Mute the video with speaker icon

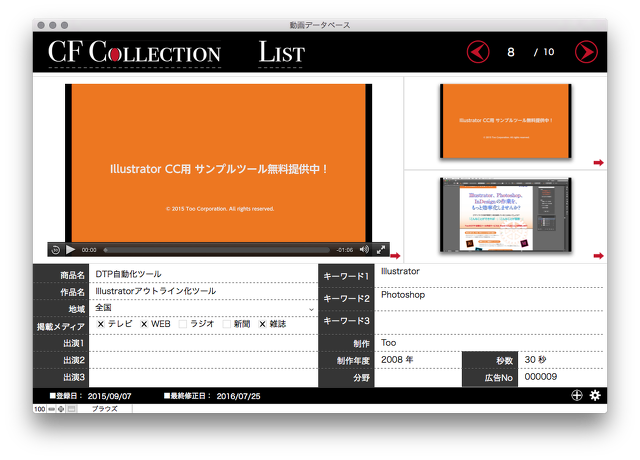coord(364,249)
